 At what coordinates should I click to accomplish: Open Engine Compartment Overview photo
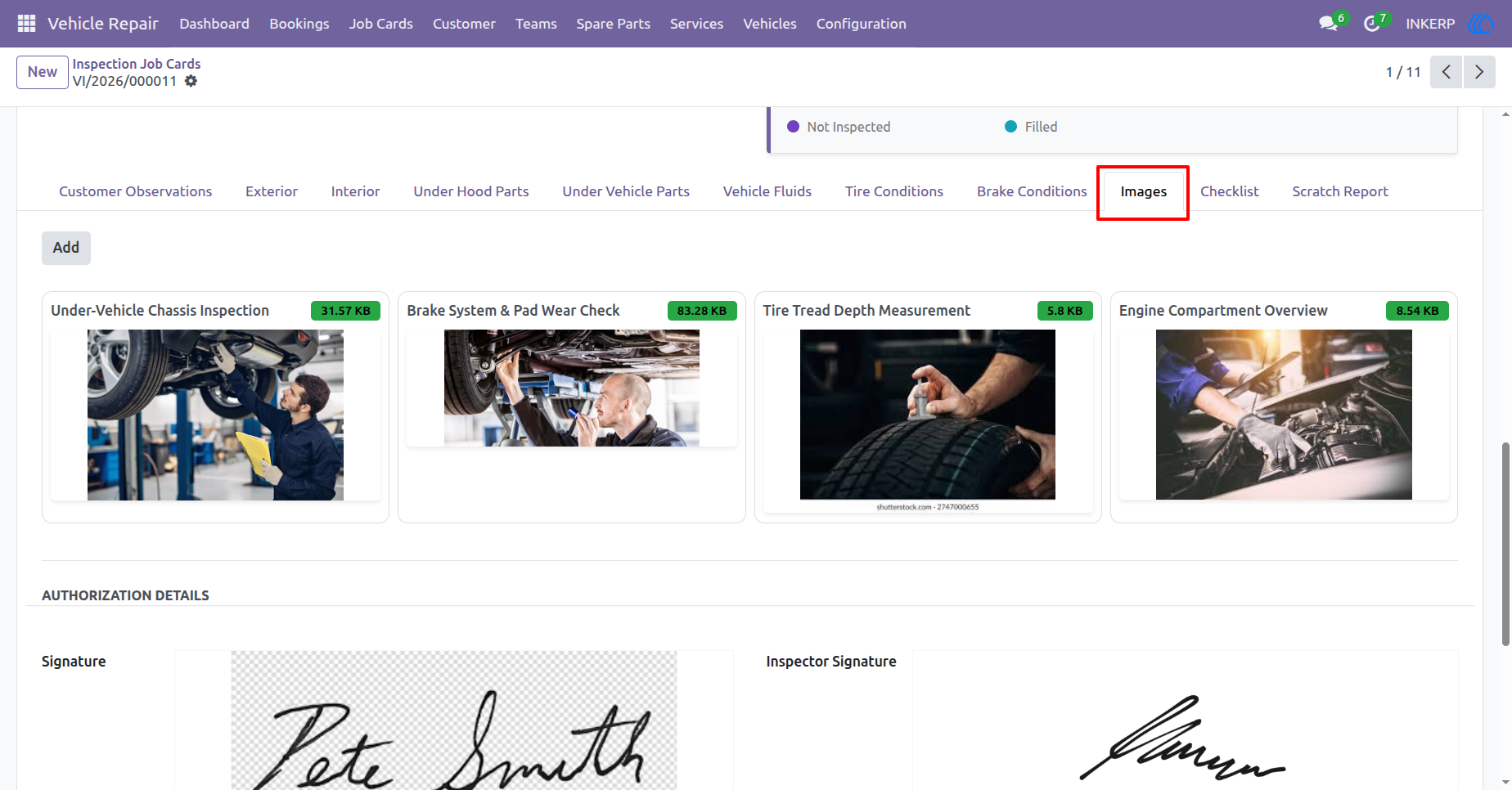tap(1284, 415)
